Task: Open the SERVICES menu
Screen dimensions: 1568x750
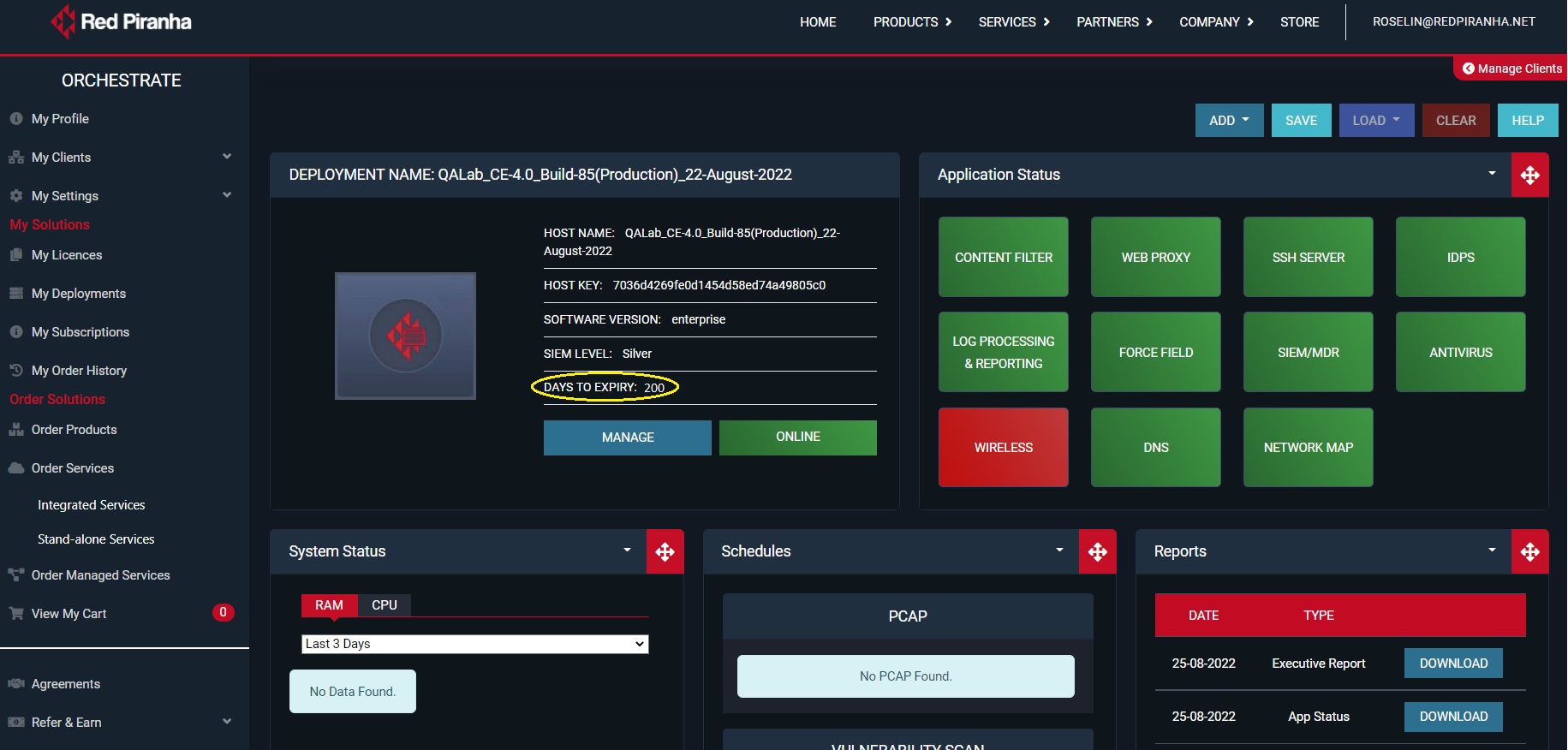Action: coord(1014,22)
